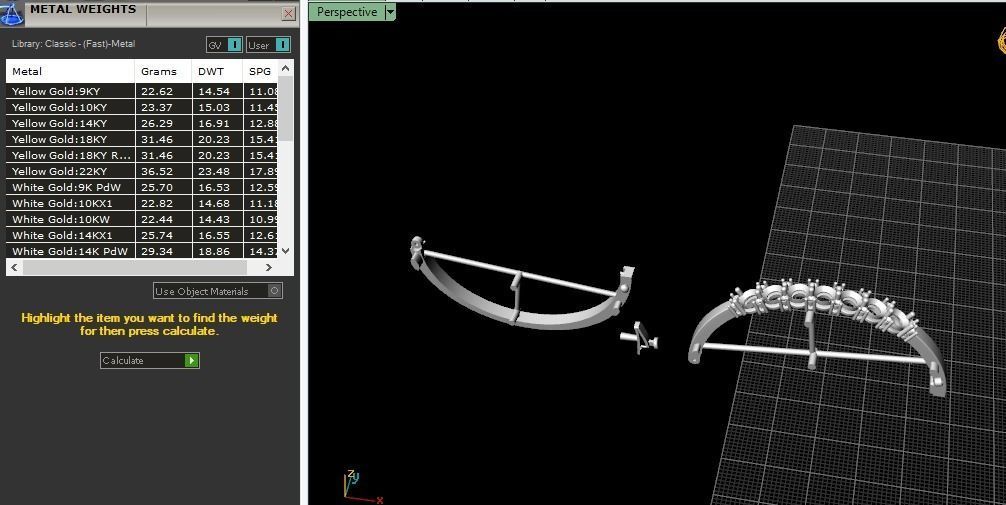Viewport: 1006px width, 505px height.
Task: Click the vertical scrollbar thumb in metals table
Action: (286, 109)
